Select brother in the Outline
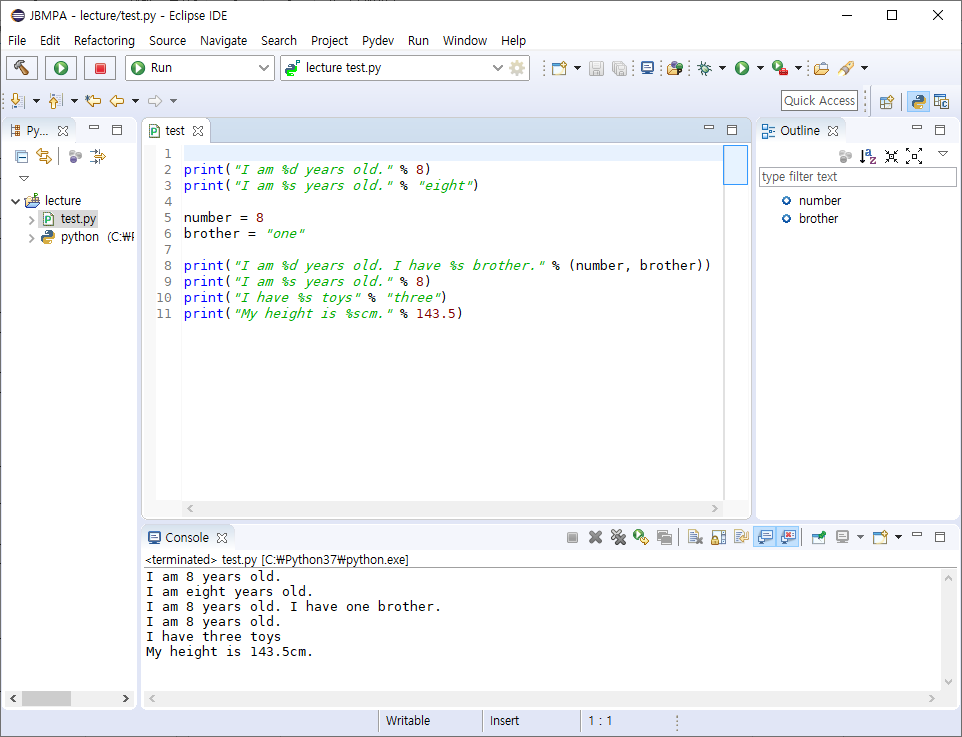Viewport: 962px width, 737px height. coord(818,219)
